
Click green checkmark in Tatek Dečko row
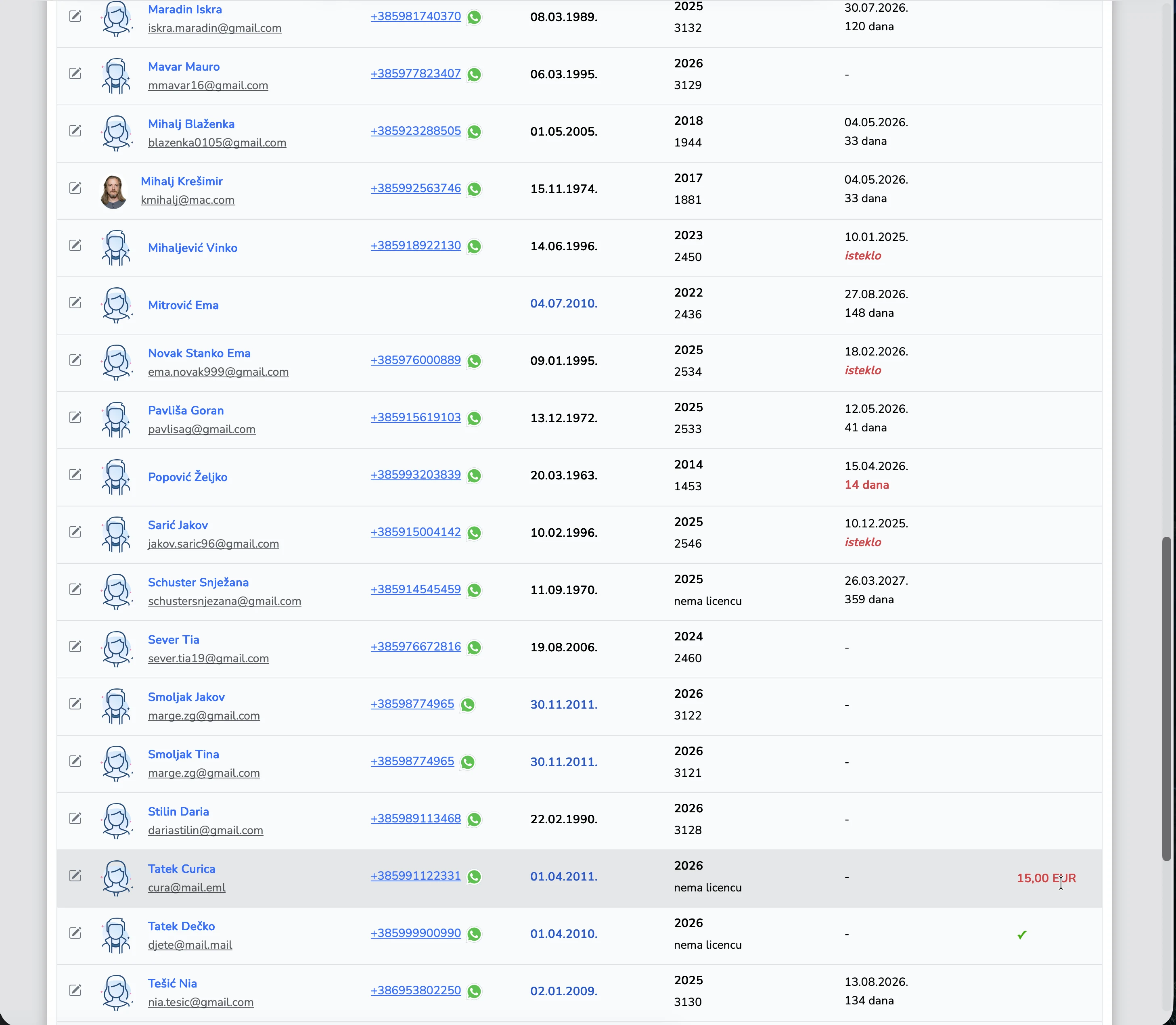click(1021, 935)
